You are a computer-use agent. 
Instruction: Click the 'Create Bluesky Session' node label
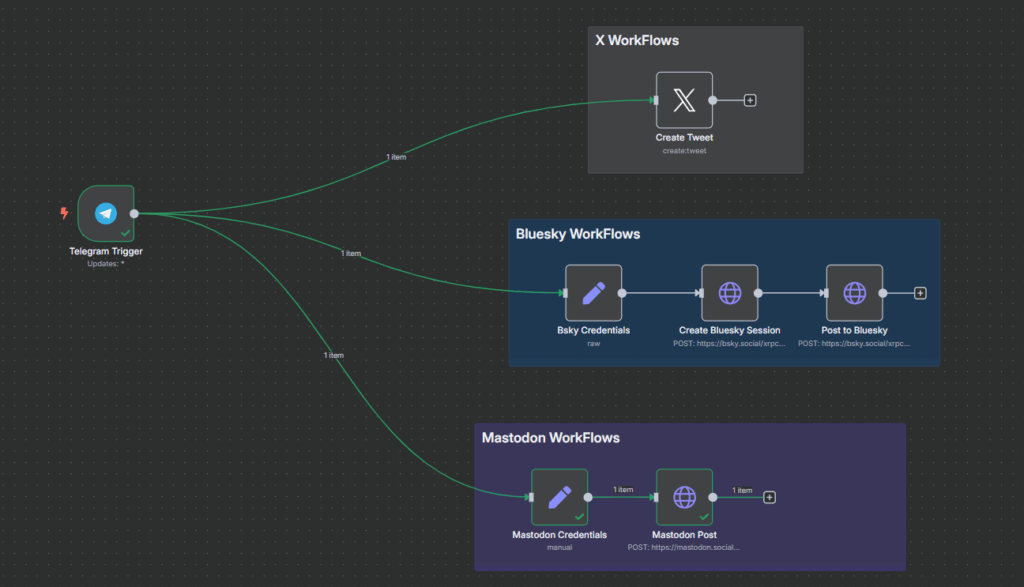pyautogui.click(x=729, y=330)
